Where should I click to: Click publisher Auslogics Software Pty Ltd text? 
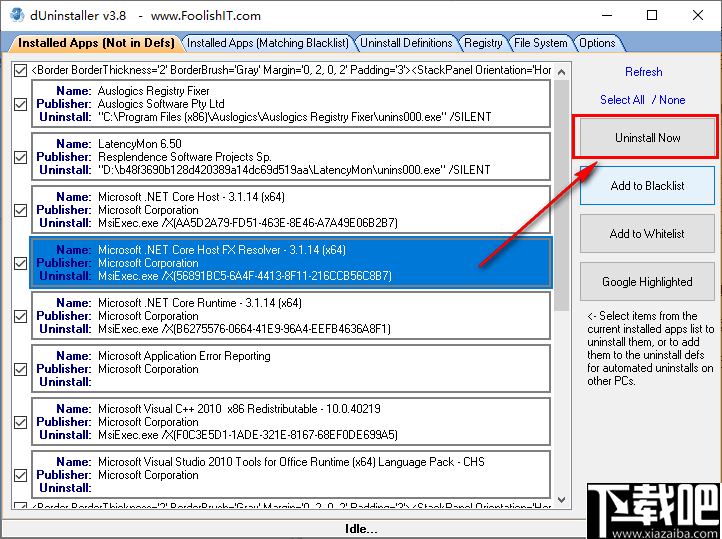click(x=161, y=104)
